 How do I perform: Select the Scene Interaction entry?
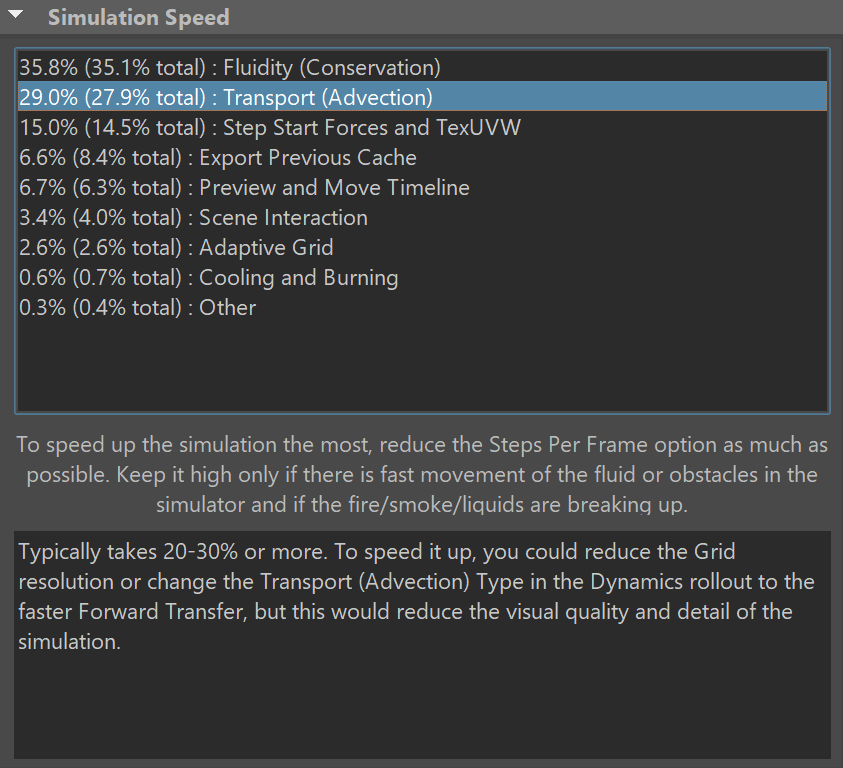point(423,218)
